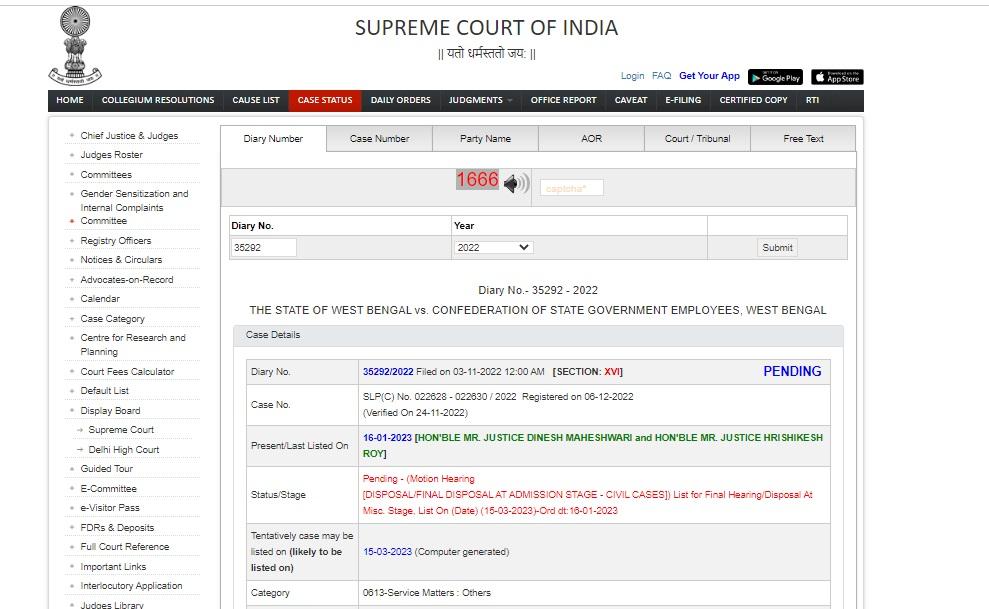Play the captcha audio speaker icon
The image size is (989, 609).
[x=516, y=184]
